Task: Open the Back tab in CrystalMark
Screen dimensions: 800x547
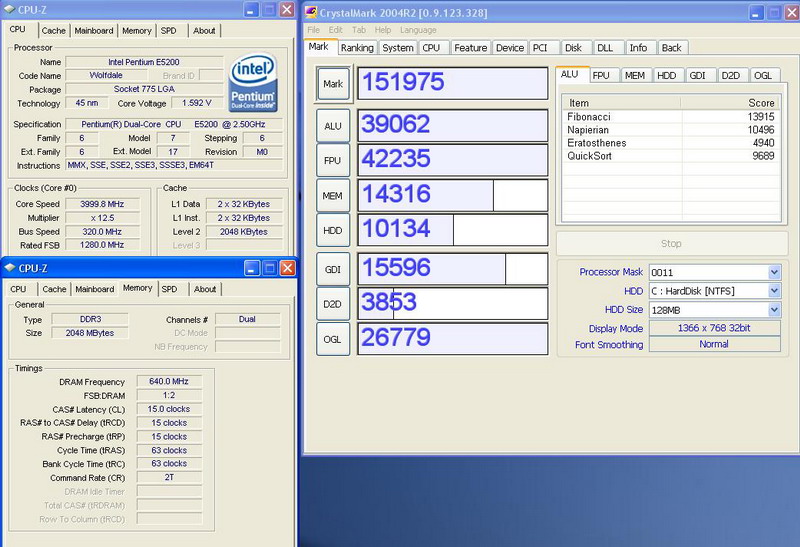Action: coord(673,48)
